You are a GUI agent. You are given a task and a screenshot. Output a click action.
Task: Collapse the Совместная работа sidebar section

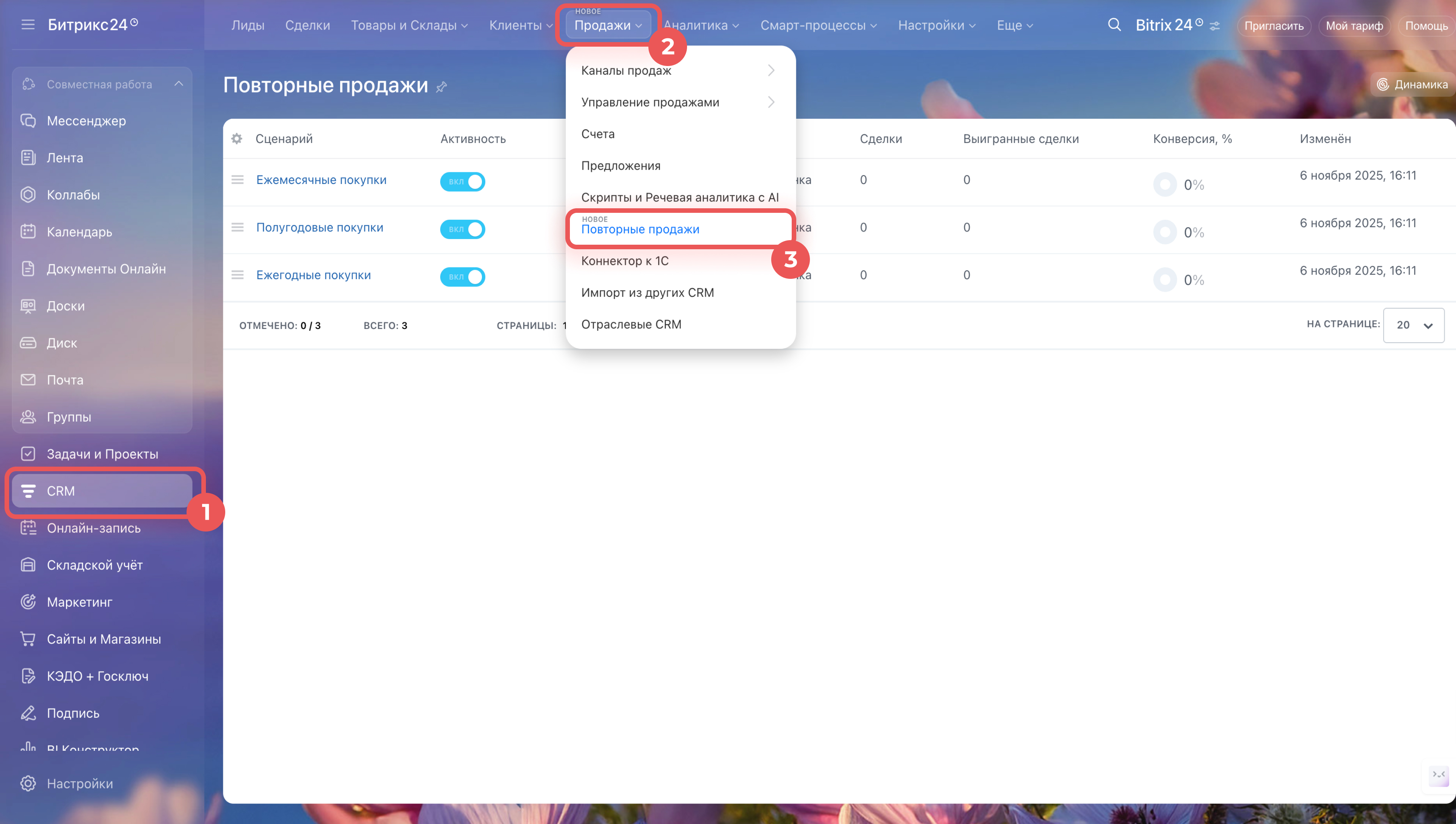coord(179,84)
